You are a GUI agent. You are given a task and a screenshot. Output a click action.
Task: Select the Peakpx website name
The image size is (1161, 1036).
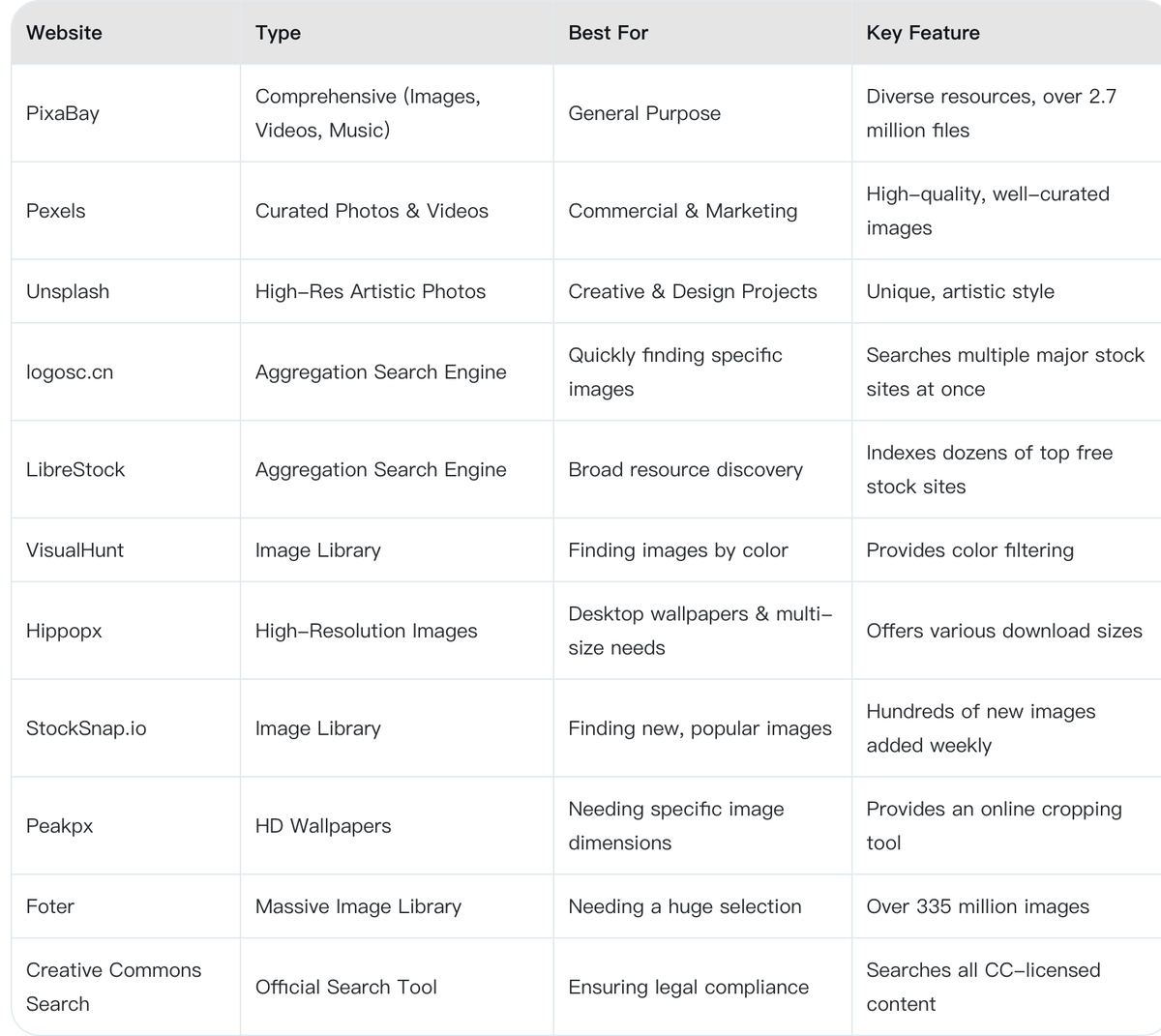(x=60, y=826)
